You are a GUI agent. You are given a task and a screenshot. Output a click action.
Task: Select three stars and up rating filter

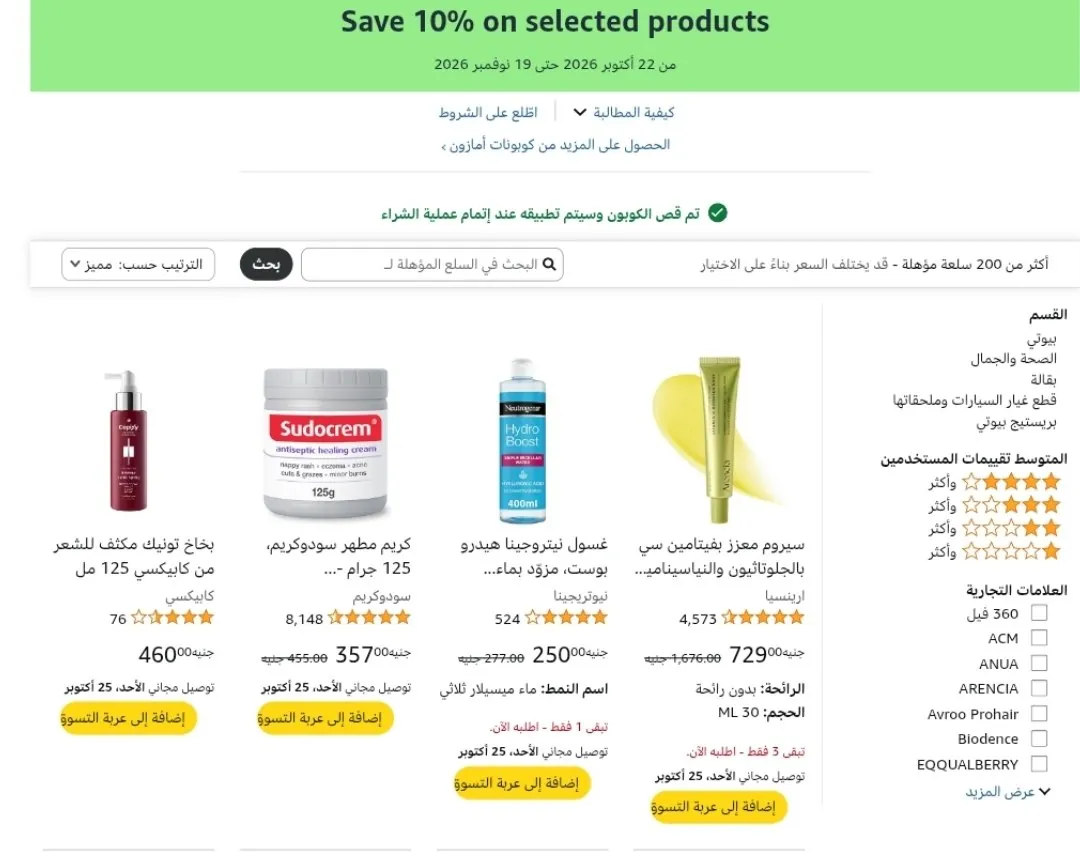tap(995, 506)
